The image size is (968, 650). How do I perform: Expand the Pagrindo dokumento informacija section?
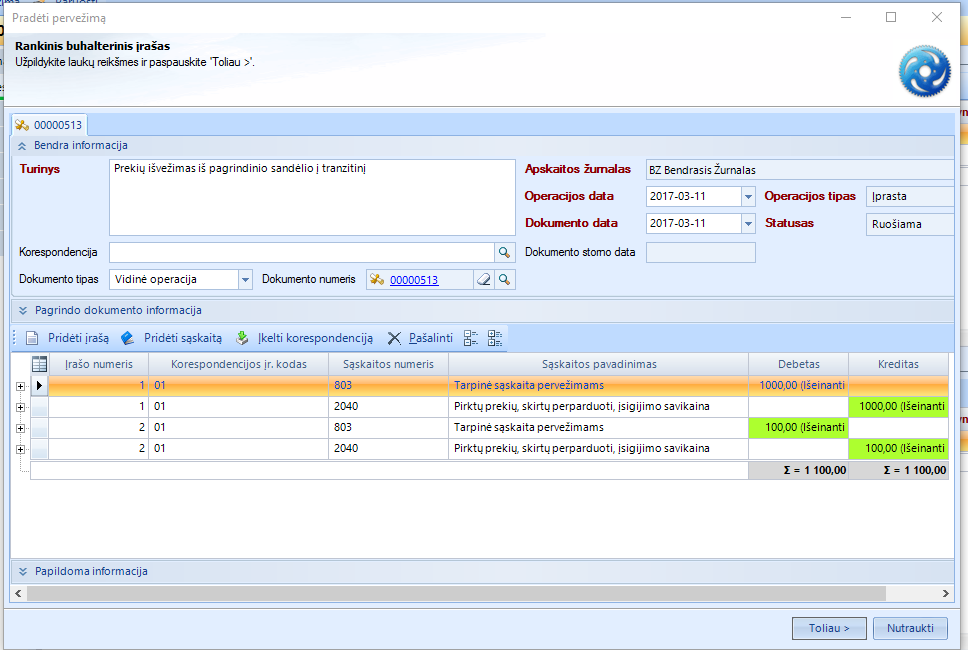23,310
